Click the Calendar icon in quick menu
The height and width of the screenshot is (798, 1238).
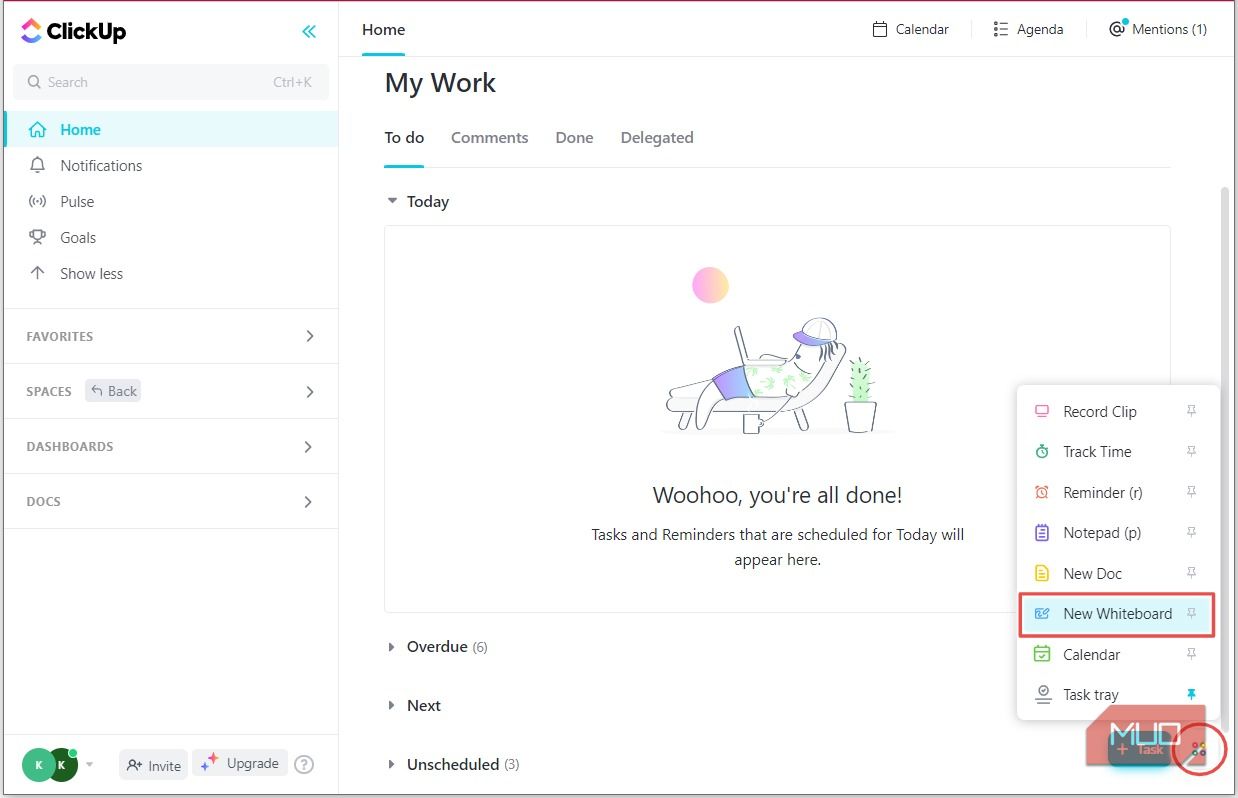tap(1042, 654)
